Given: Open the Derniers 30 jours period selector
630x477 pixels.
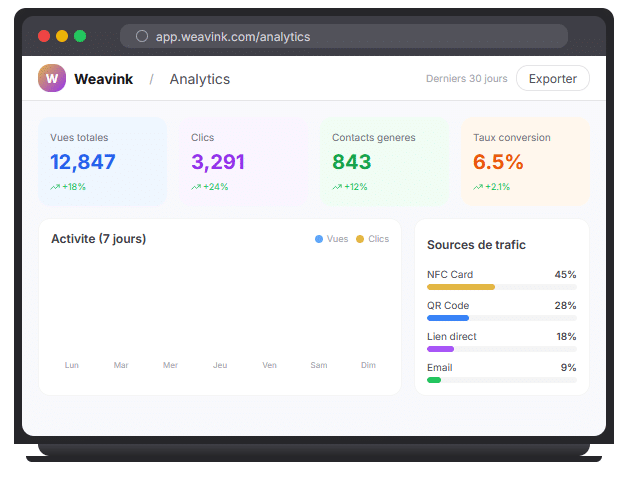Looking at the screenshot, I should click(466, 79).
